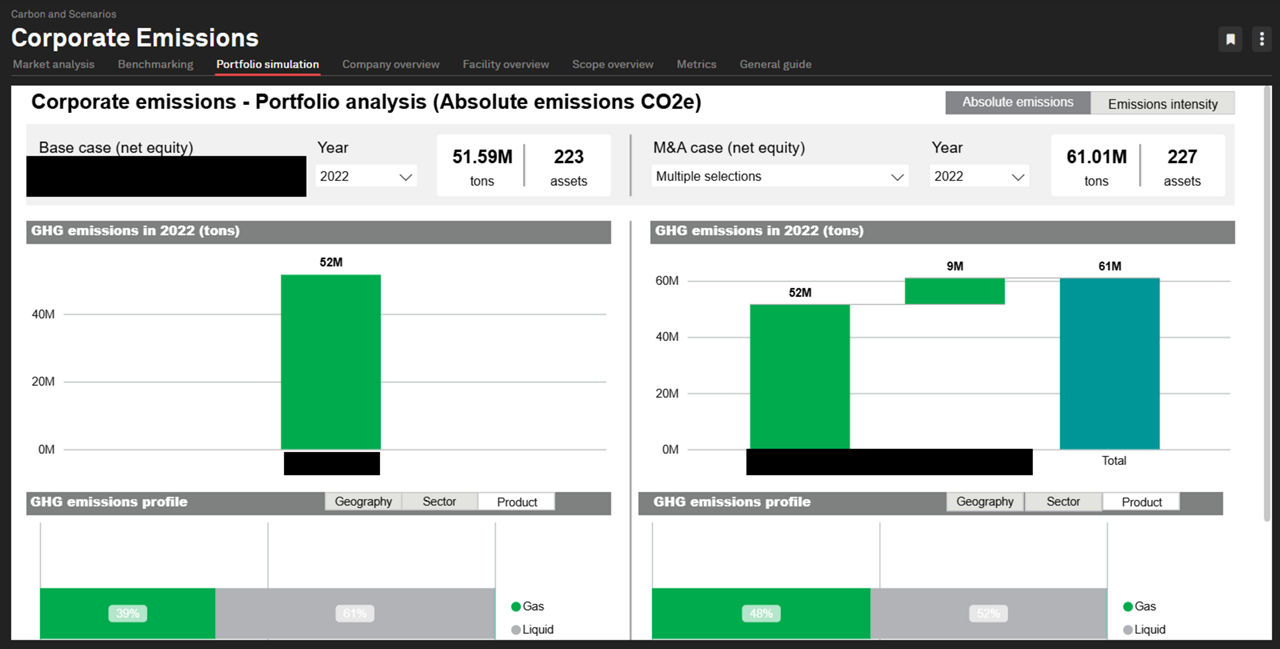Select Product in left emissions profile
The width and height of the screenshot is (1280, 649).
516,502
